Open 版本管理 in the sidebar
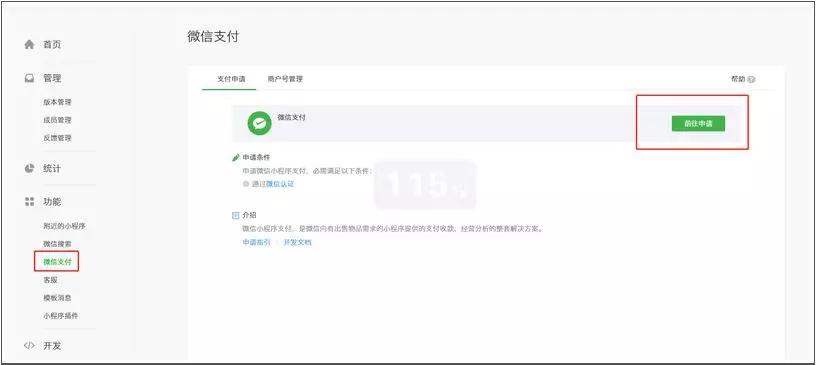This screenshot has height=365, width=816. coord(57,102)
